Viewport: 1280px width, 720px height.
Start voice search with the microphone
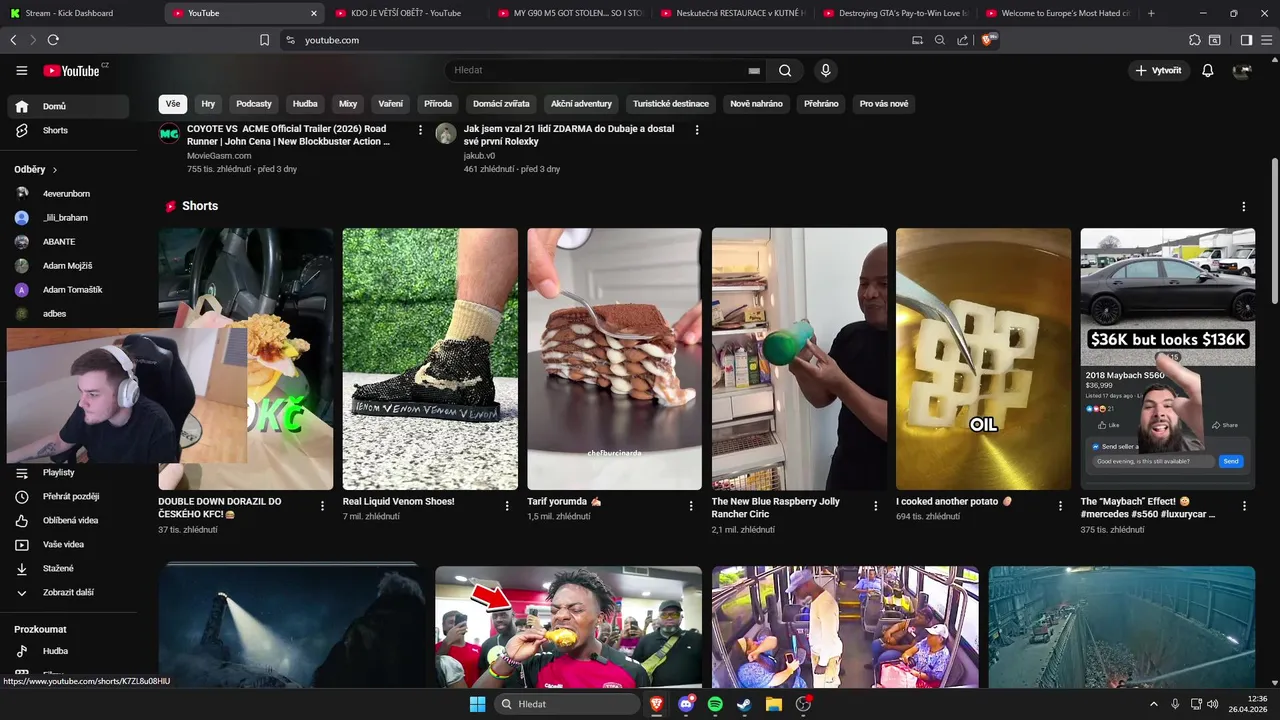pos(825,70)
